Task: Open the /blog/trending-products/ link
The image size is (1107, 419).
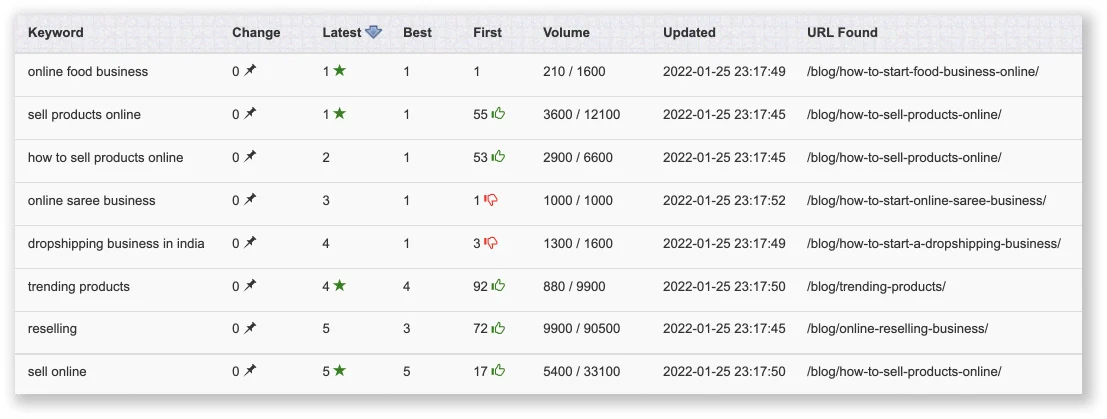Action: click(876, 286)
